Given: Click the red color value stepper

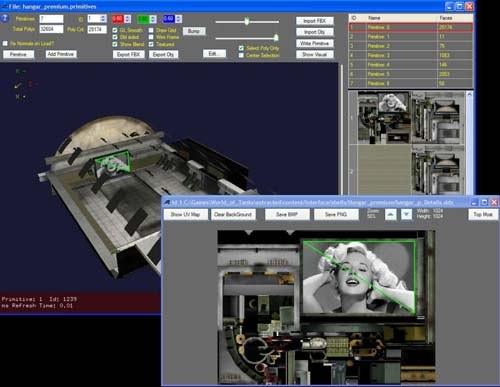Looking at the screenshot, I should (x=127, y=19).
